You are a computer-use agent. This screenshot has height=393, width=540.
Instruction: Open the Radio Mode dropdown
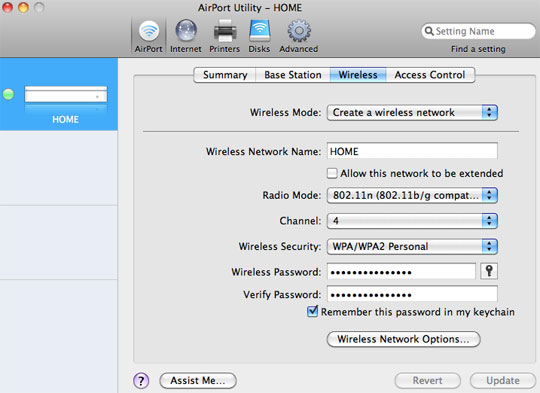pos(412,195)
